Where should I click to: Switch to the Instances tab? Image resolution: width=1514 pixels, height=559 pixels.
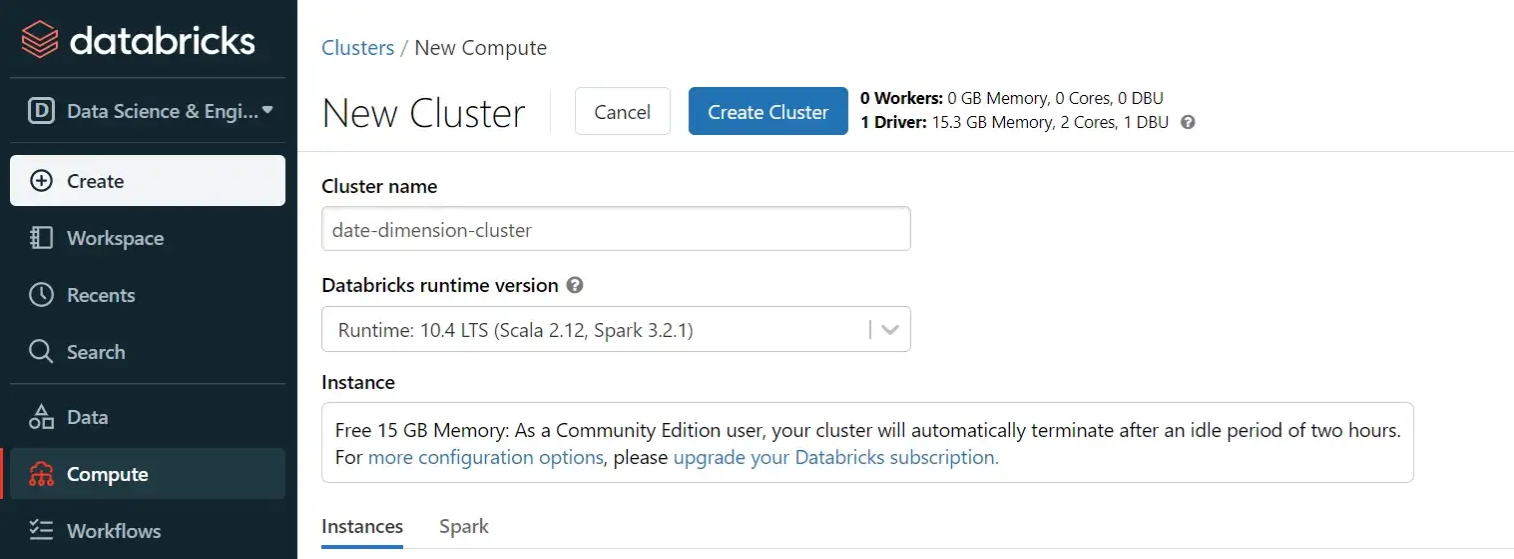(362, 526)
